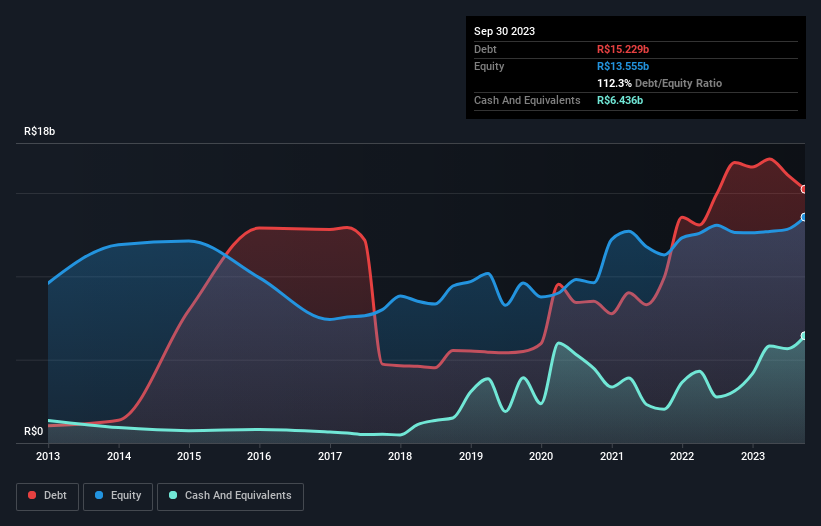821x526 pixels.
Task: Click the 2013 x-axis label
Action: click(48, 456)
